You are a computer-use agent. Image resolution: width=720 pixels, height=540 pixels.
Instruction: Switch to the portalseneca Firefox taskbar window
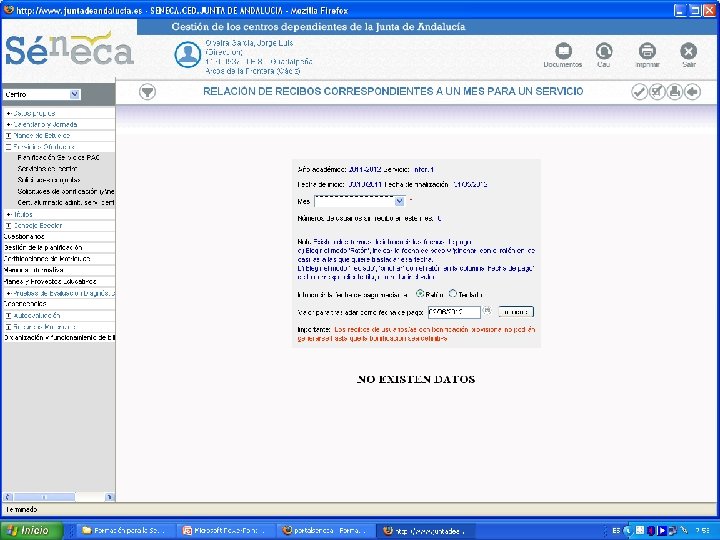pos(326,531)
